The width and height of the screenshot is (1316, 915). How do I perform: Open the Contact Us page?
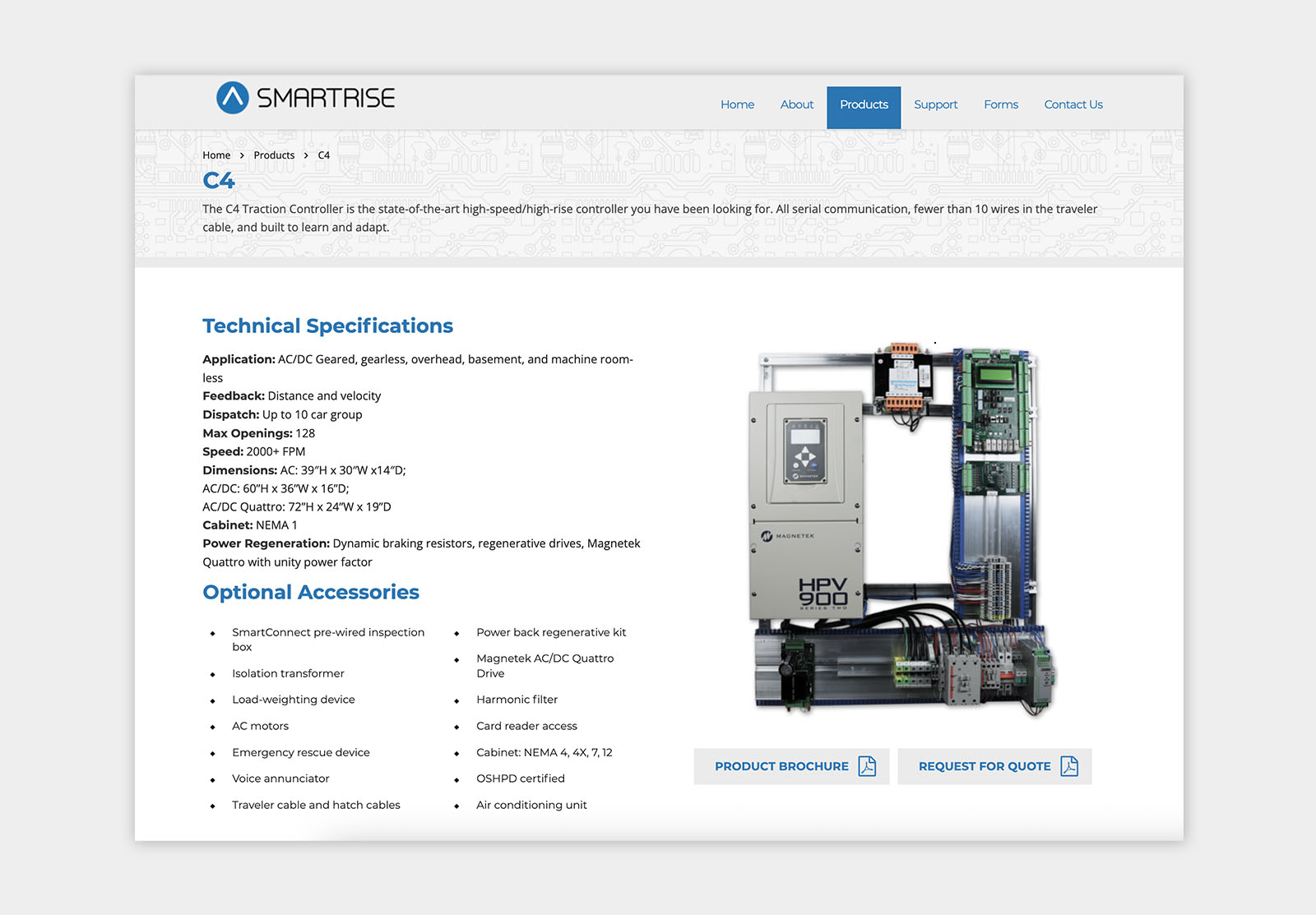(x=1073, y=104)
